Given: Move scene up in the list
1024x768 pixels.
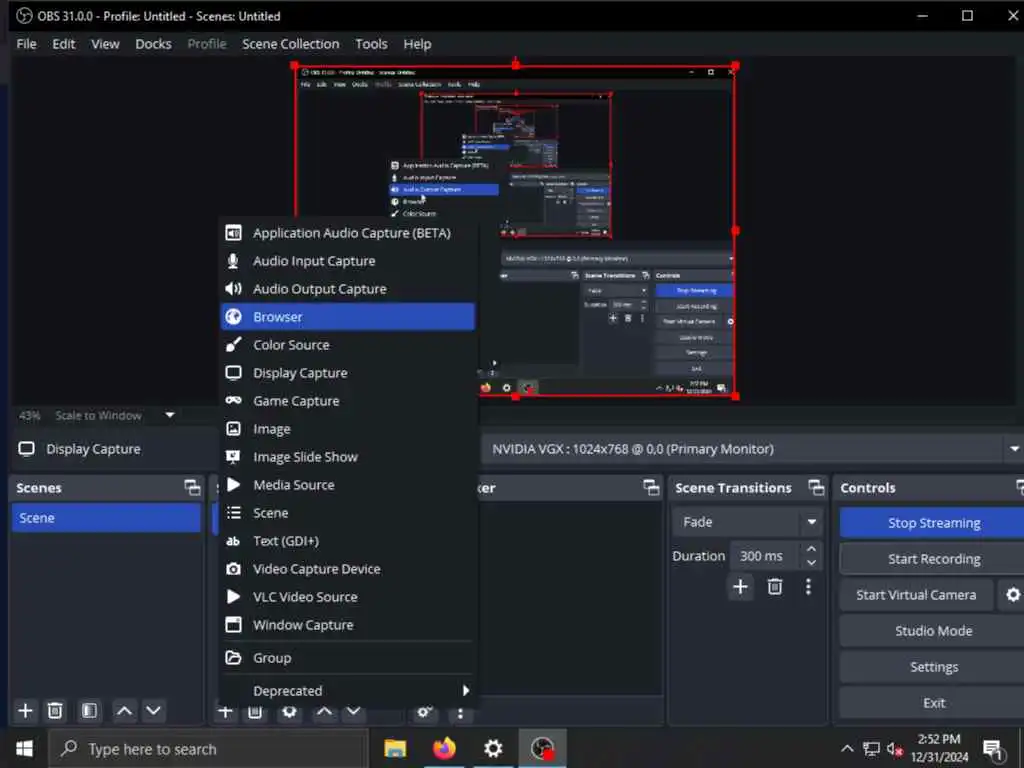Looking at the screenshot, I should coord(124,711).
